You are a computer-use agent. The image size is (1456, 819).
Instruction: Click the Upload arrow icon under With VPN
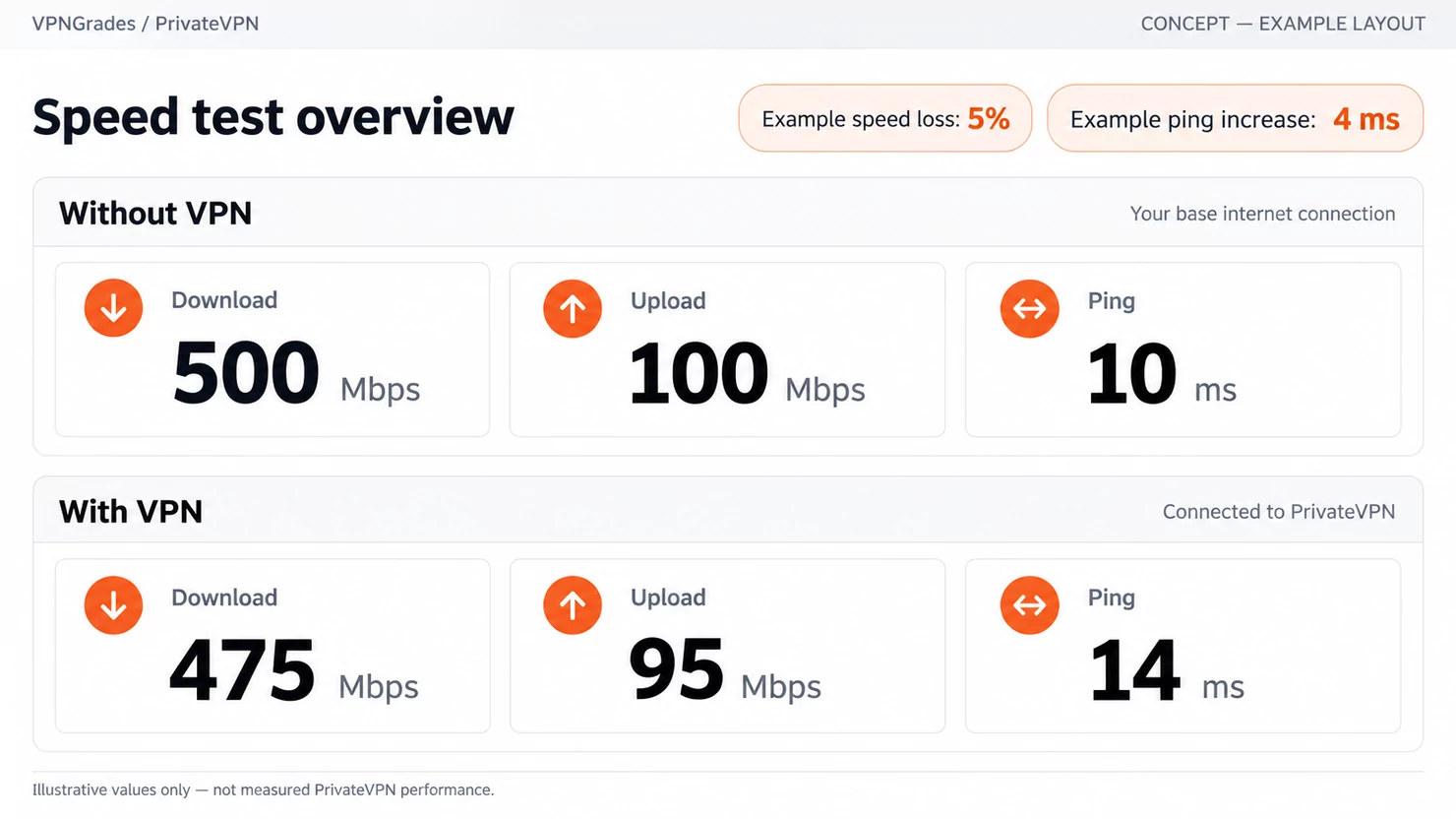tap(573, 605)
